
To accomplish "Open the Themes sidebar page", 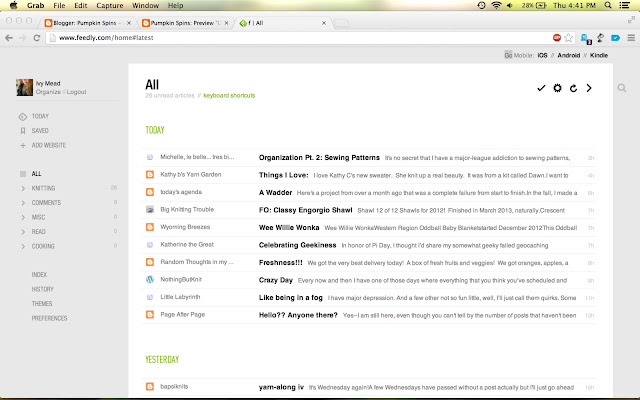I will click(42, 304).
